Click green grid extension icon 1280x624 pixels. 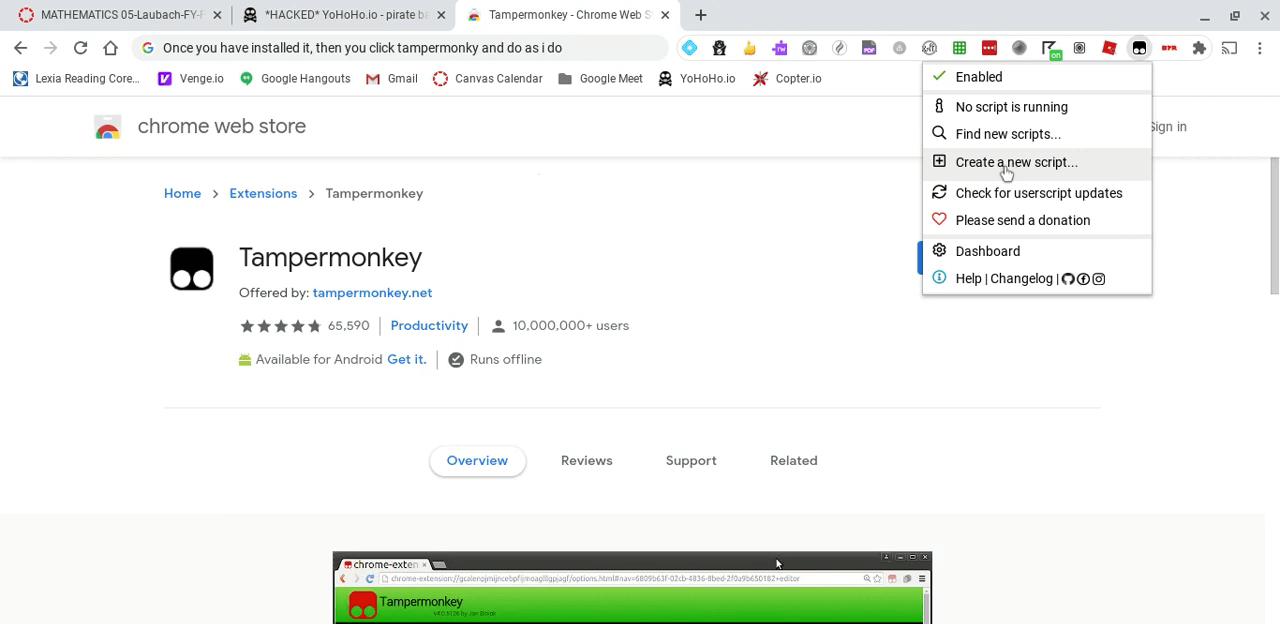(959, 48)
